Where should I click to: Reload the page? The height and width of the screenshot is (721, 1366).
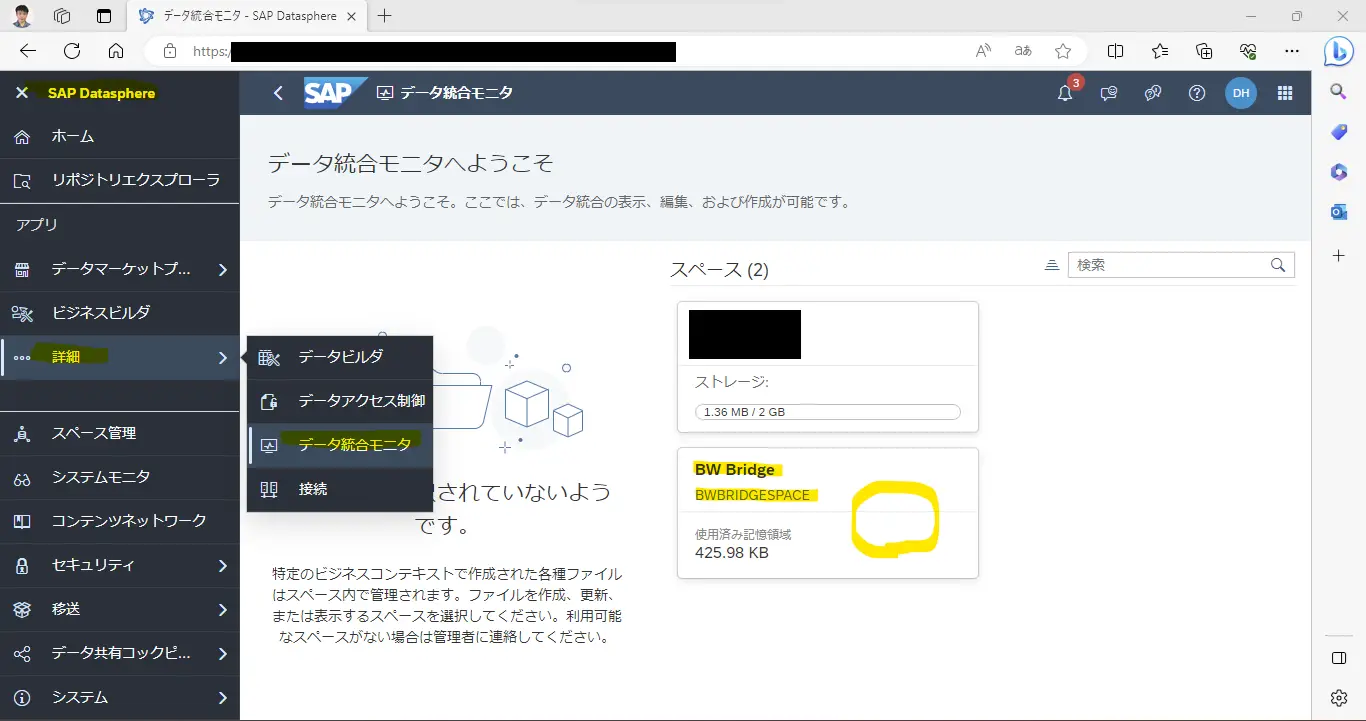(x=72, y=51)
